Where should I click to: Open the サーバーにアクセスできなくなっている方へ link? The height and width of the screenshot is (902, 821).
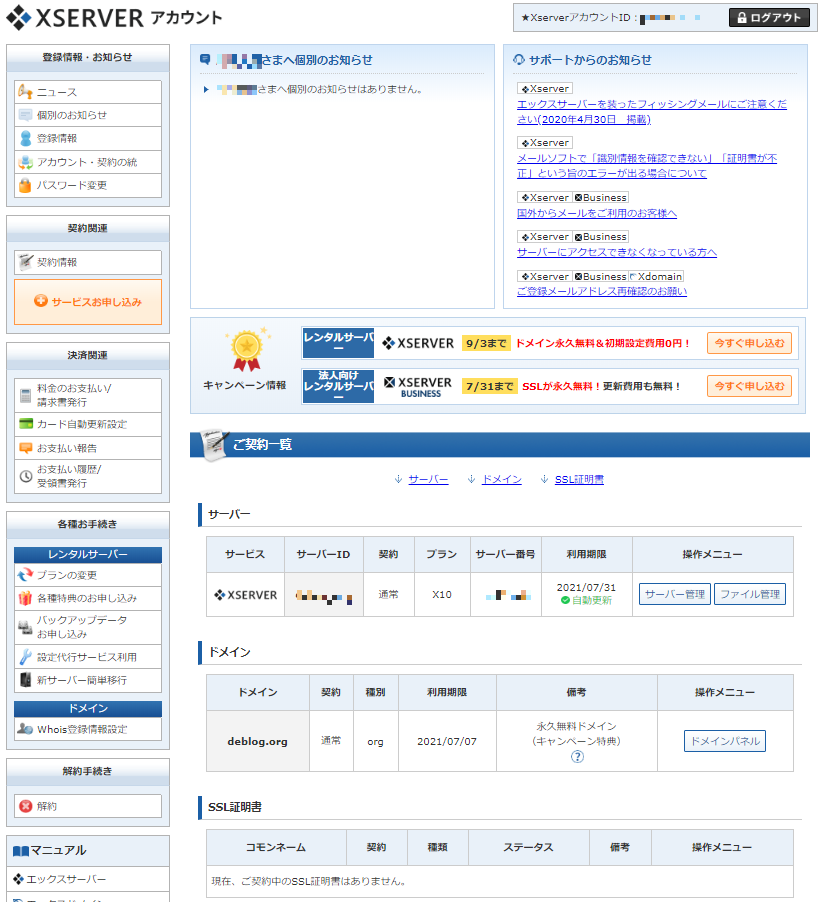[617, 253]
